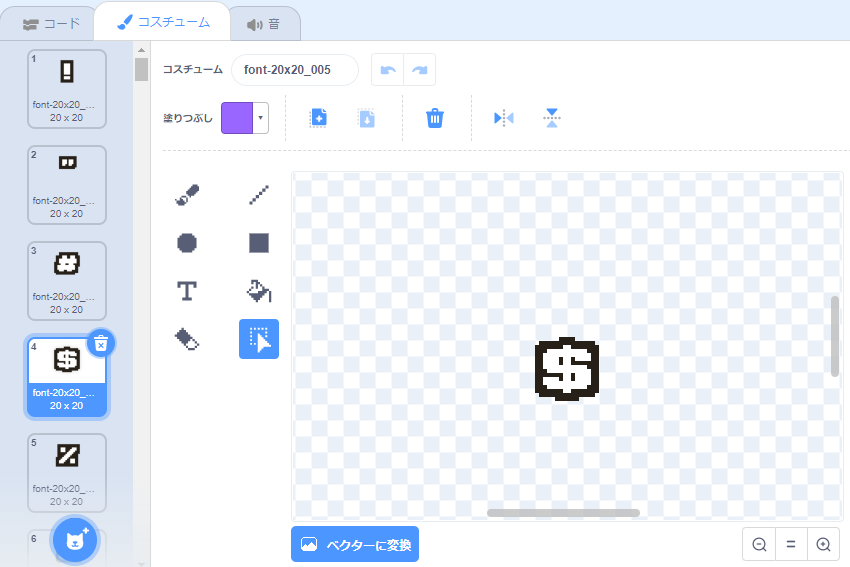Click the コスチューム label beside name field
850x567 pixels.
coord(193,69)
